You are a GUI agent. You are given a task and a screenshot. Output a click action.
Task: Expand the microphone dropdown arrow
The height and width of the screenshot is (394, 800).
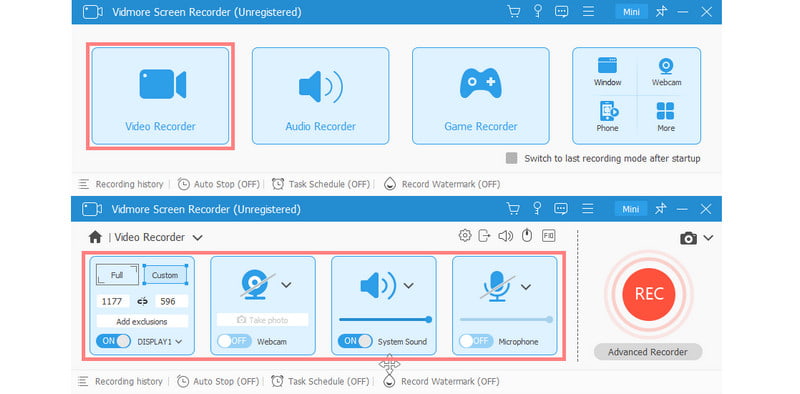(x=526, y=287)
